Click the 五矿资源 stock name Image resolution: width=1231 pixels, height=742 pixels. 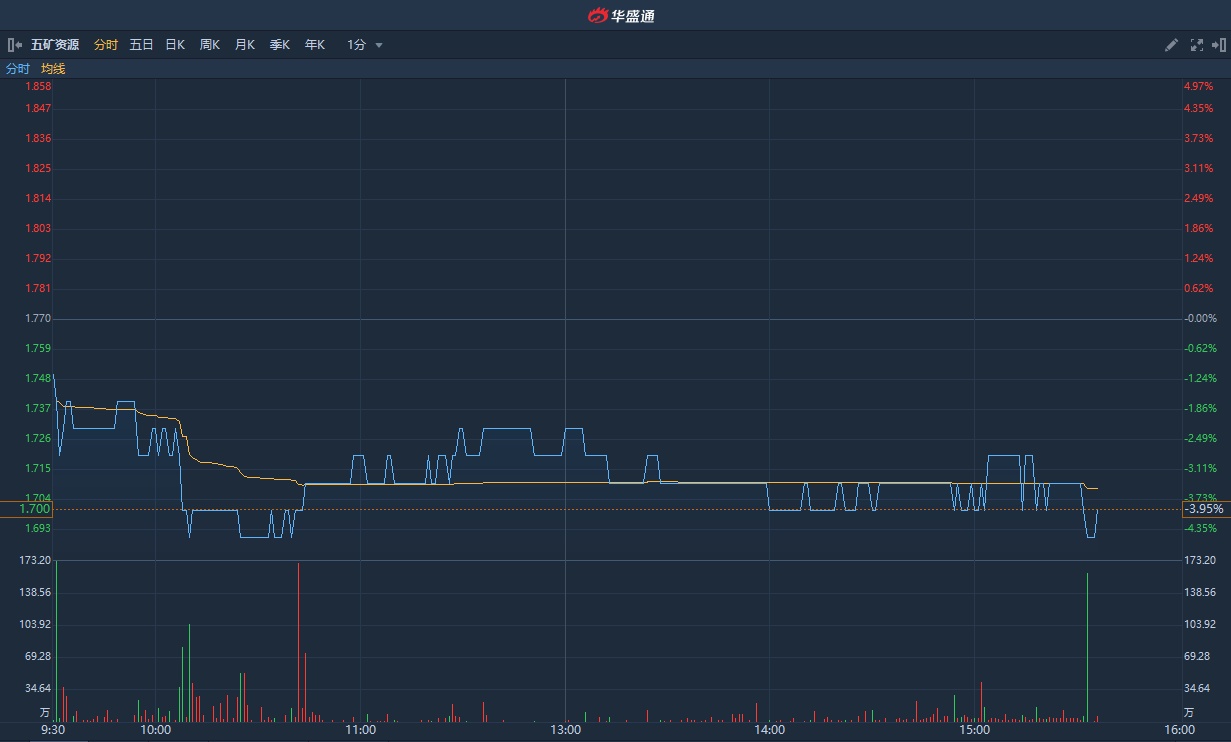click(55, 45)
